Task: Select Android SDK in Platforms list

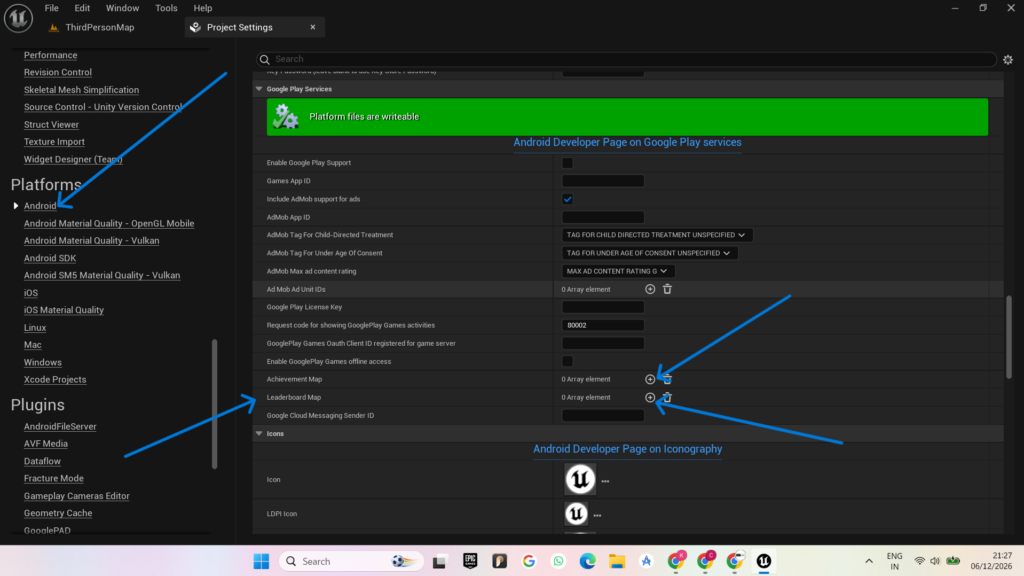Action: coord(50,258)
